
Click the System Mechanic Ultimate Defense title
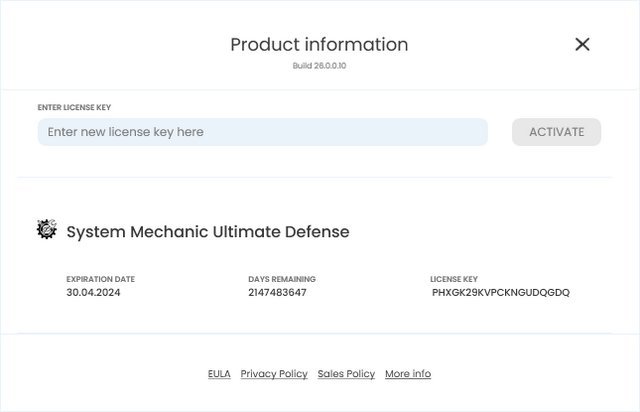pos(208,232)
